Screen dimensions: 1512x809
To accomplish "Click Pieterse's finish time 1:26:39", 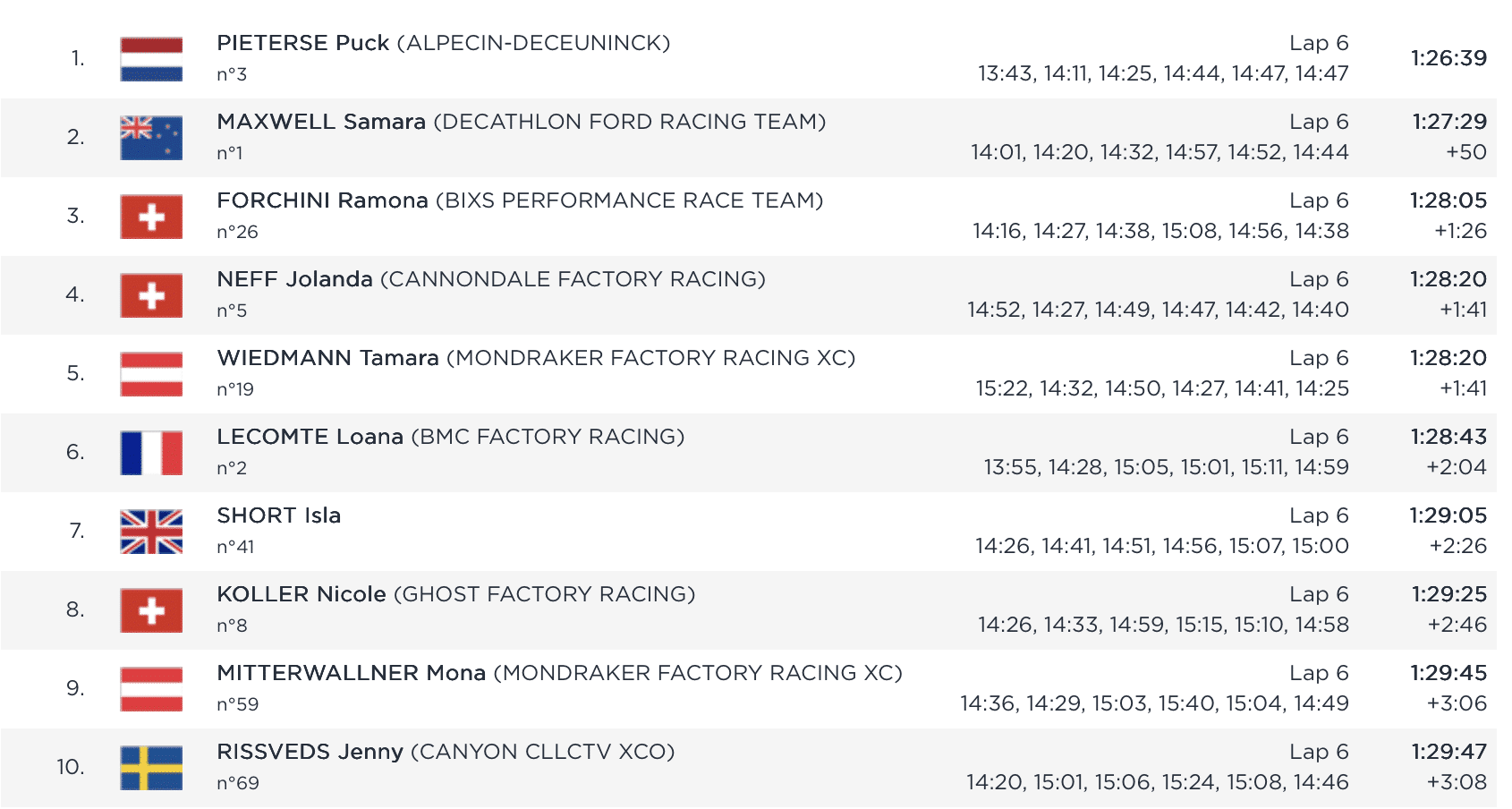I will (1448, 58).
